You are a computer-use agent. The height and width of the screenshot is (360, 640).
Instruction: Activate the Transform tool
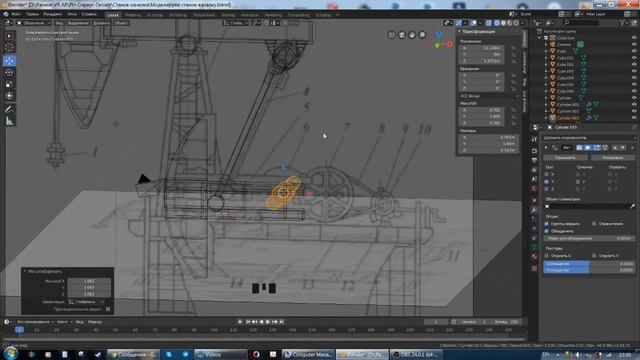pyautogui.click(x=9, y=96)
